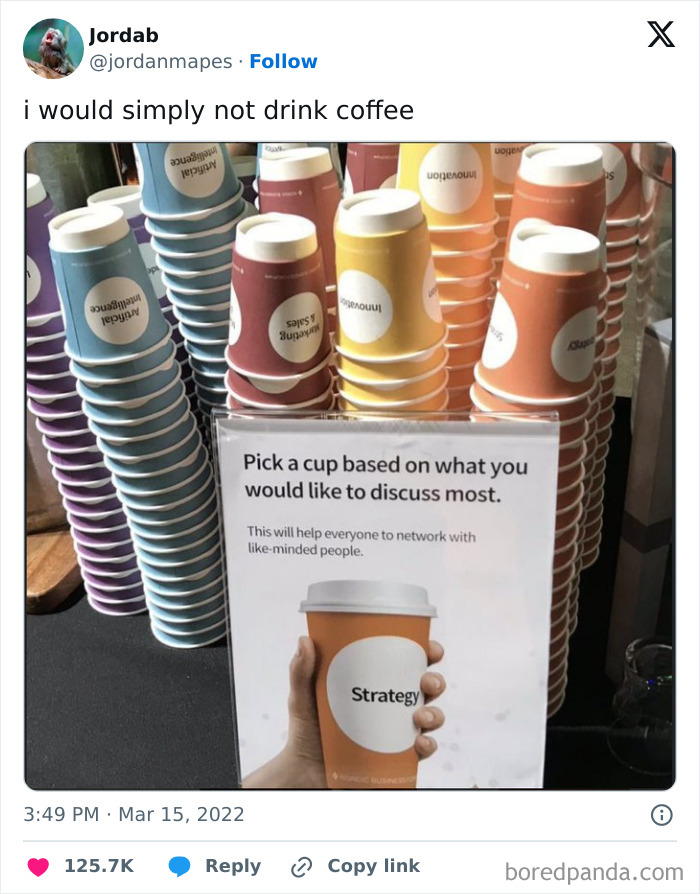This screenshot has width=700, height=894.
Task: Click the chain link copy icon
Action: 301,867
